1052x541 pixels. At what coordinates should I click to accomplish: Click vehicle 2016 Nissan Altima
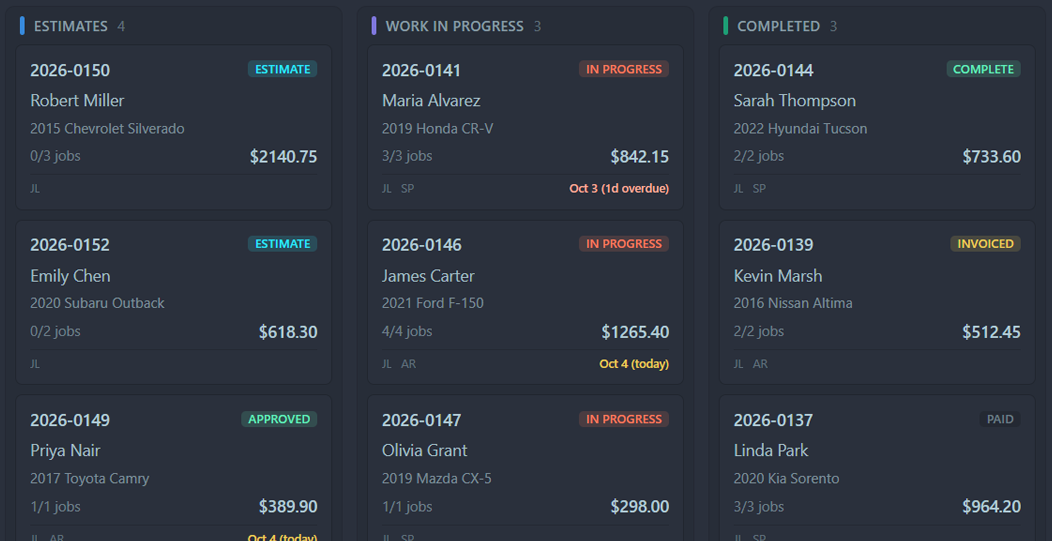[x=793, y=303]
